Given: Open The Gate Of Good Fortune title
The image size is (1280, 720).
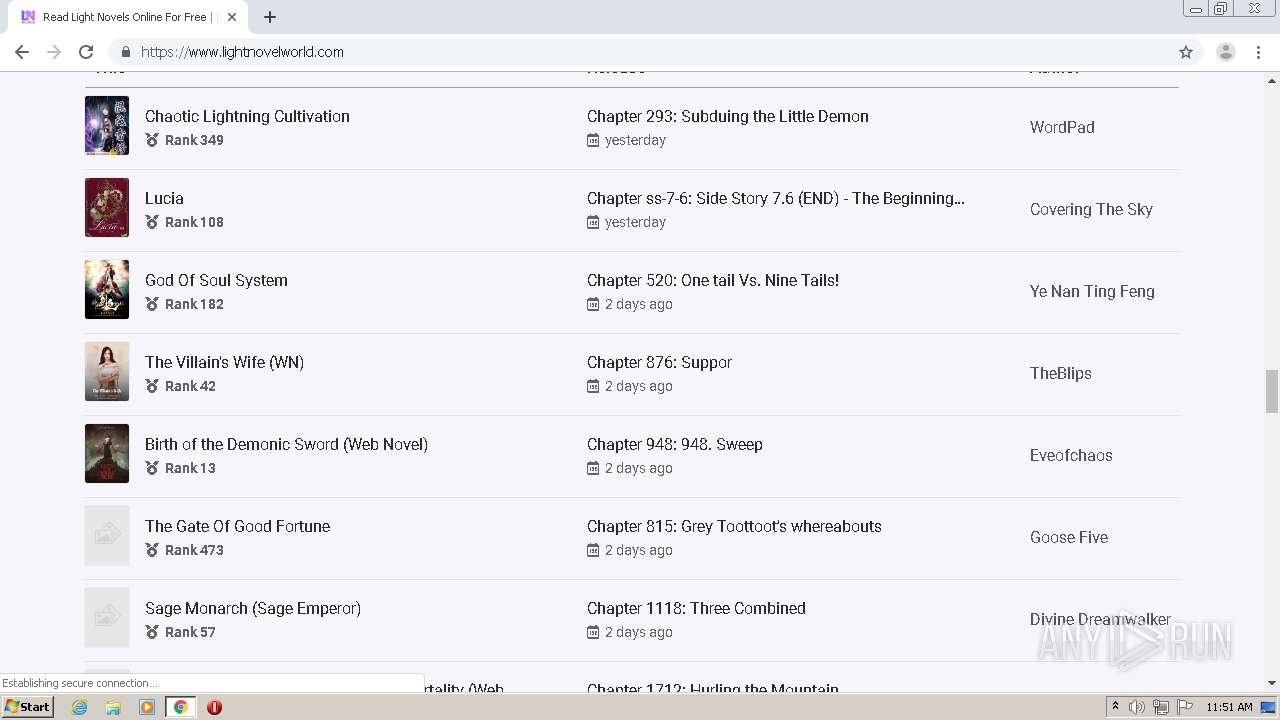Looking at the screenshot, I should point(237,526).
